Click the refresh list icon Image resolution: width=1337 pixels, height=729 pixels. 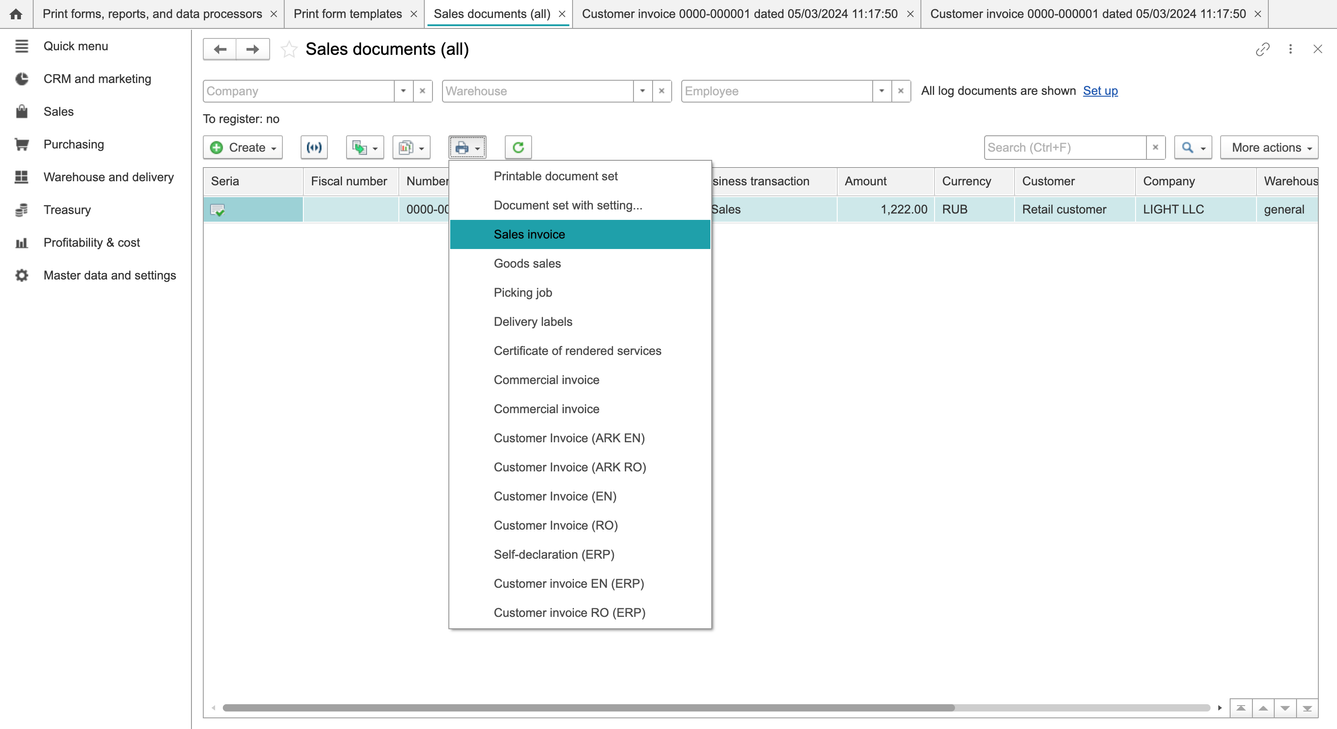[518, 147]
